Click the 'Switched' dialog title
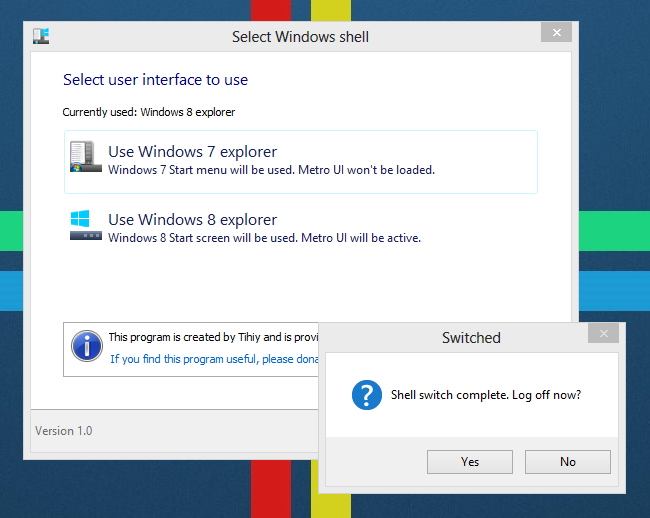Screen dimensions: 650x518 471,338
